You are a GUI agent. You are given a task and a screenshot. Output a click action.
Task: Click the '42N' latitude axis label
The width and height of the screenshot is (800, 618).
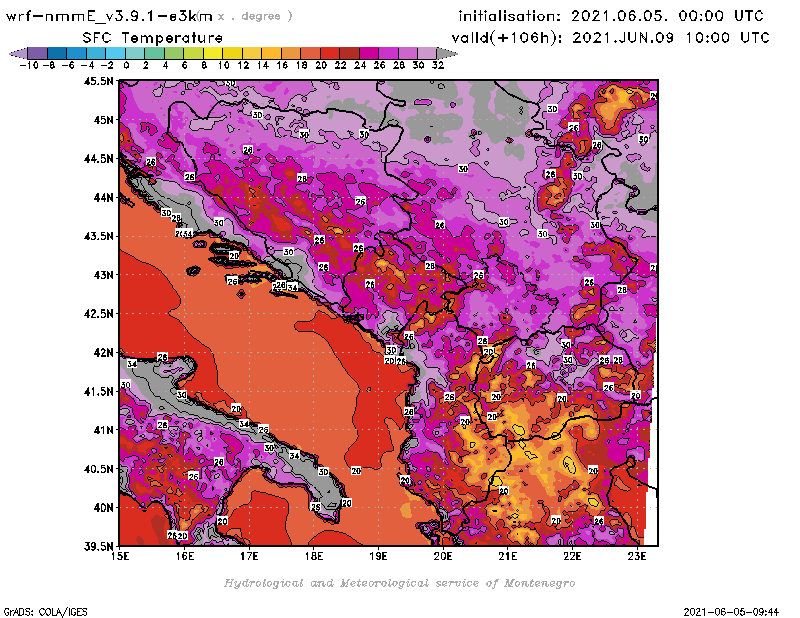click(x=103, y=353)
